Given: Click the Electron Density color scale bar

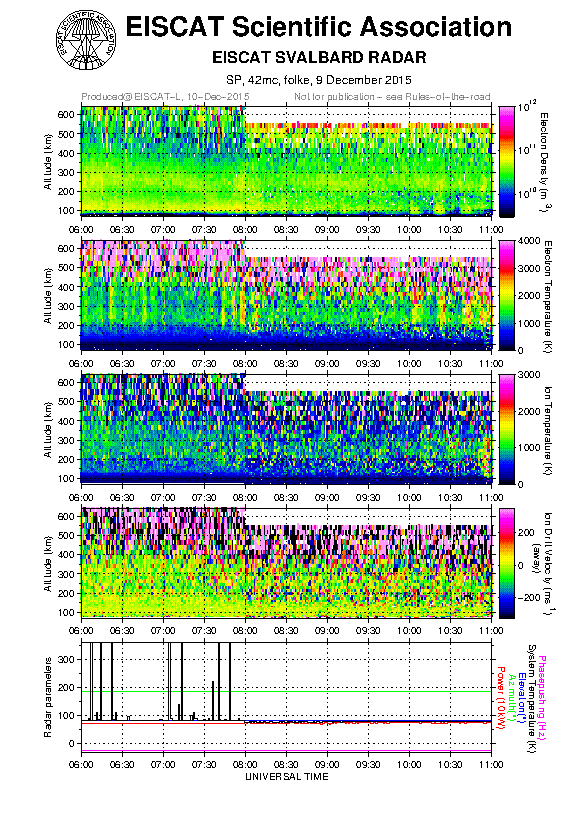Looking at the screenshot, I should (507, 162).
